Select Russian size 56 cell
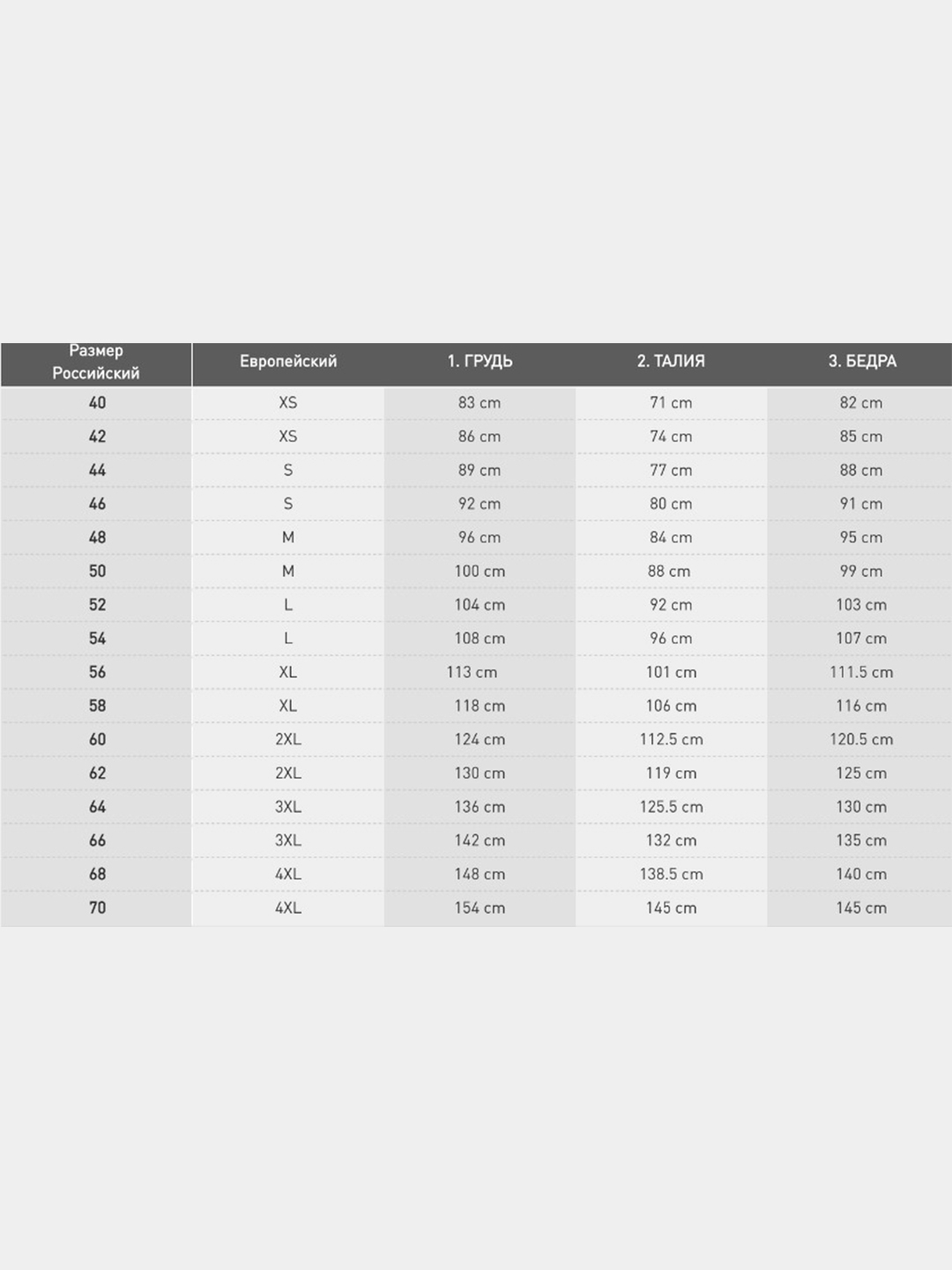952x1270 pixels. point(97,672)
